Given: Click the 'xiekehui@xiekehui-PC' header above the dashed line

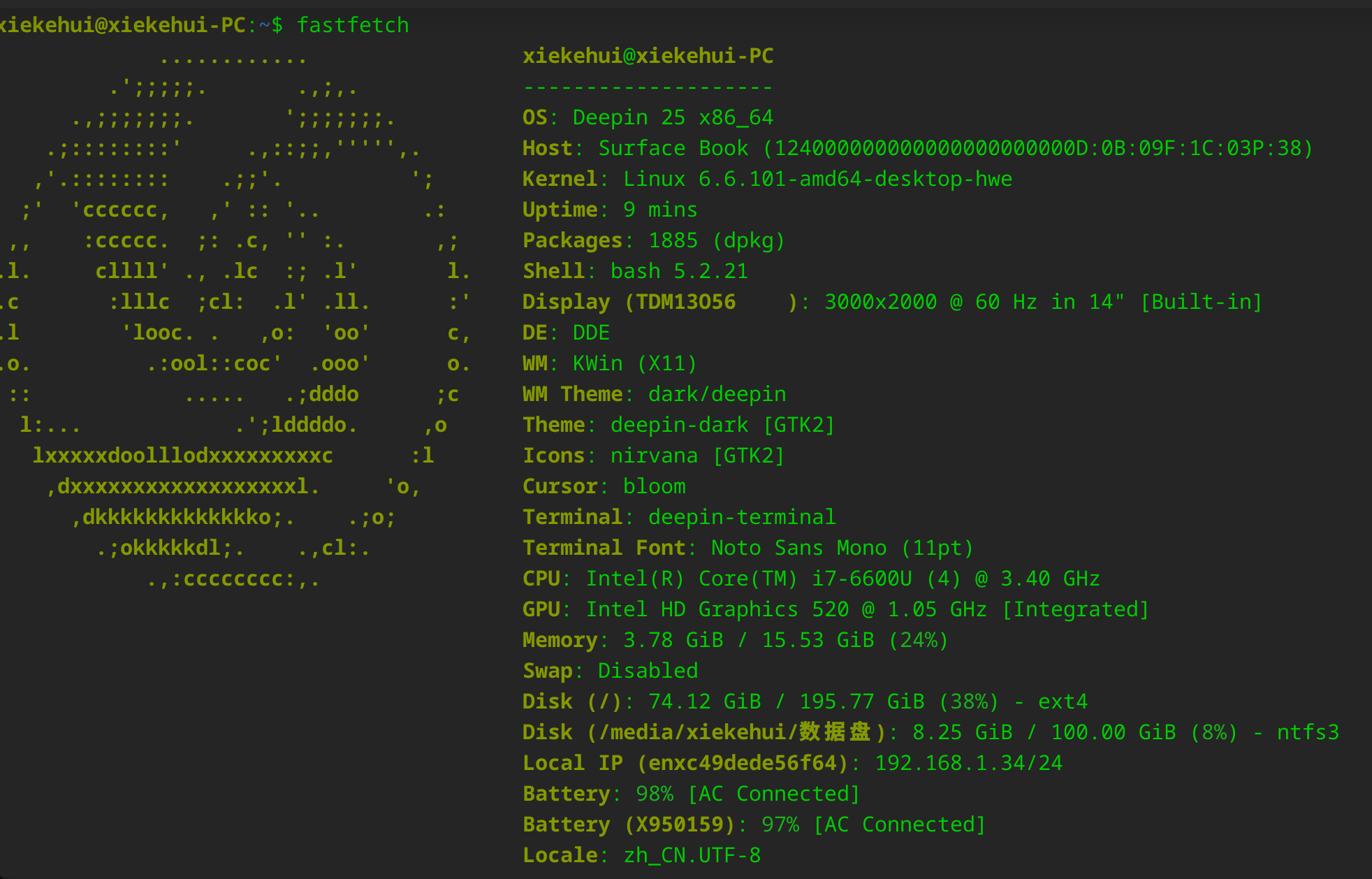Looking at the screenshot, I should coord(648,56).
